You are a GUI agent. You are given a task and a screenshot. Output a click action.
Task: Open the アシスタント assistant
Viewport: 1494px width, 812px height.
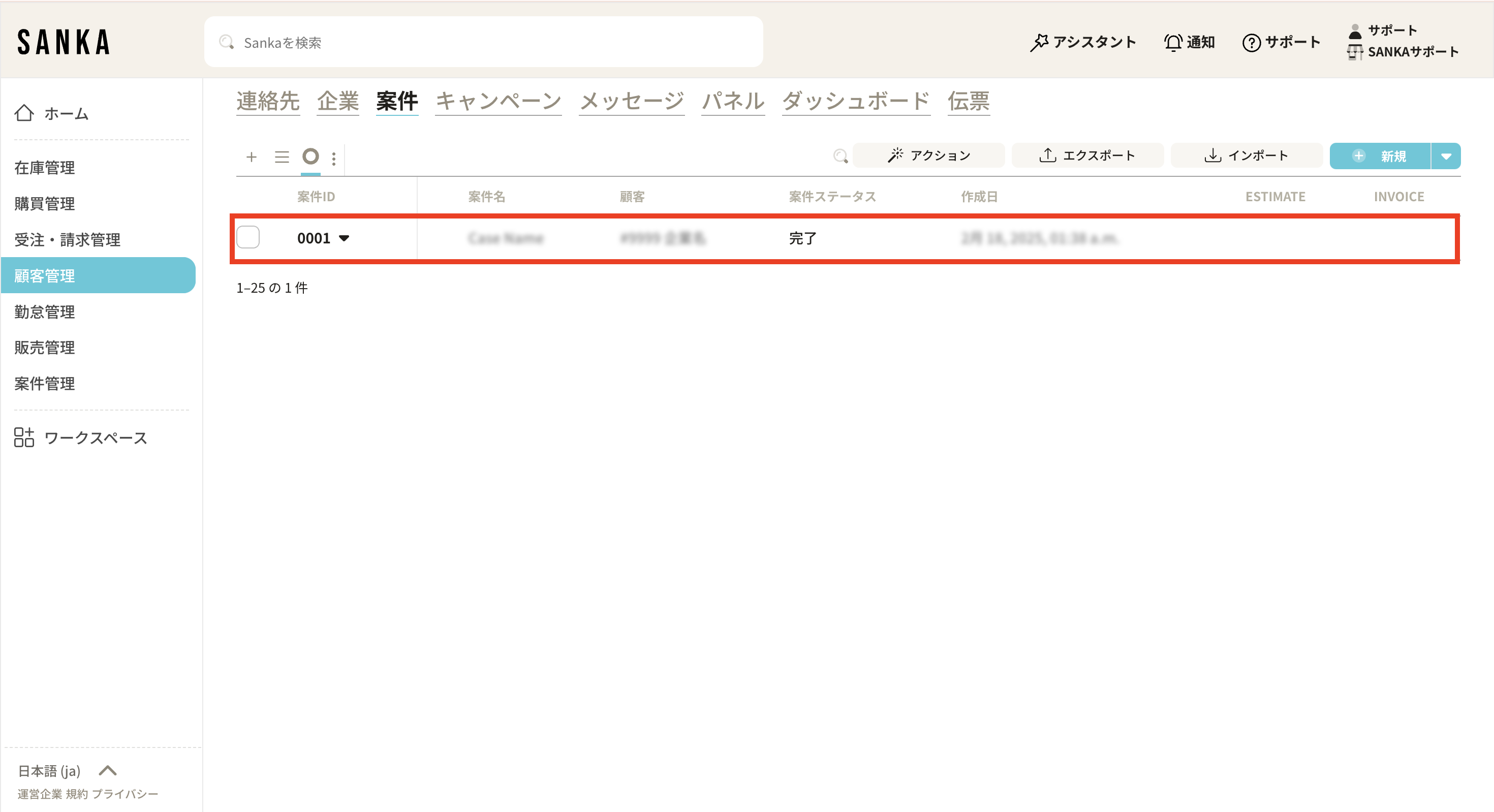1083,42
